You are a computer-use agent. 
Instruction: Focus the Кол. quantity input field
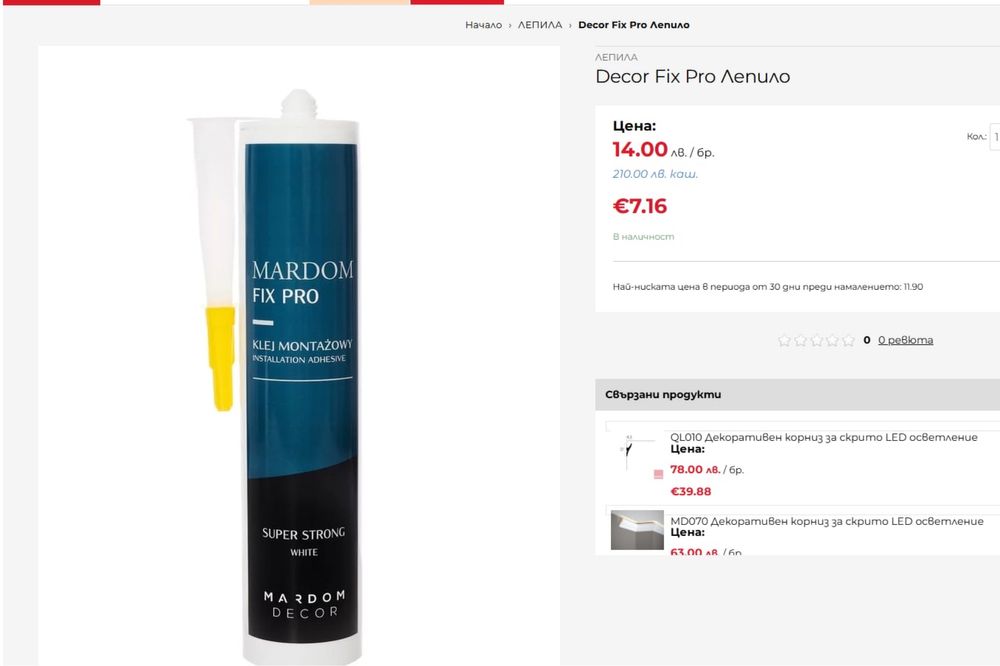point(994,137)
